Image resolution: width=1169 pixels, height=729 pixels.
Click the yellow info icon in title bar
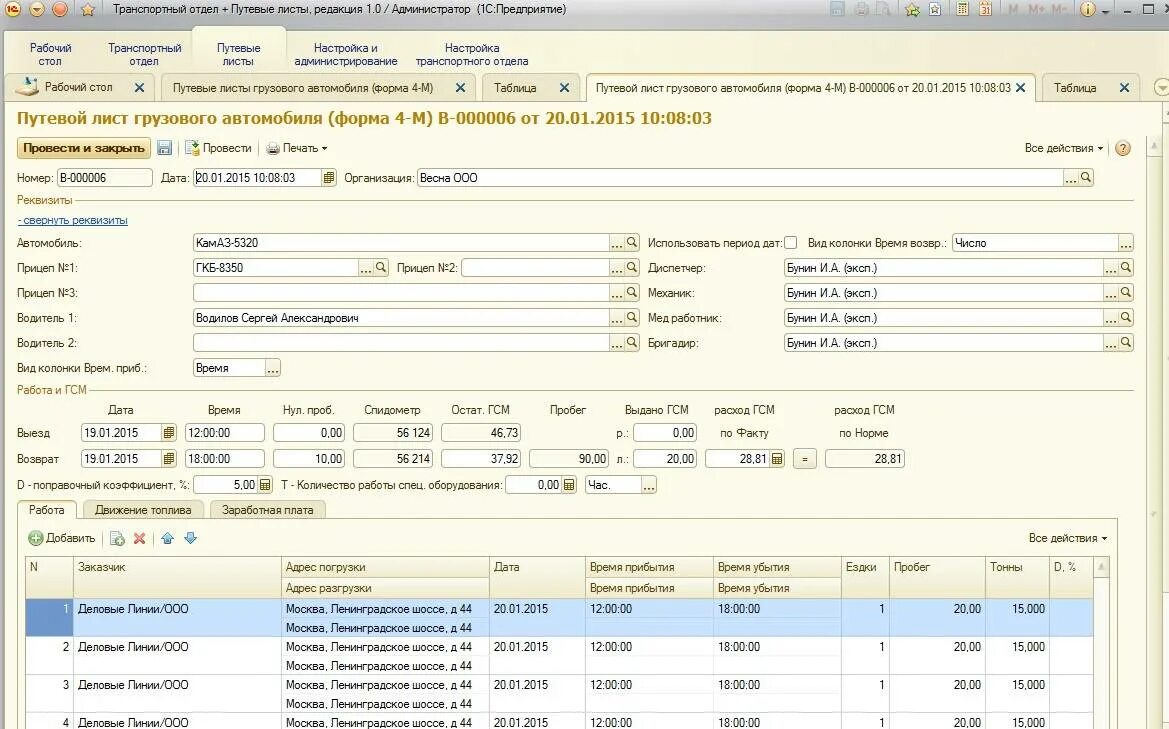tap(1088, 10)
